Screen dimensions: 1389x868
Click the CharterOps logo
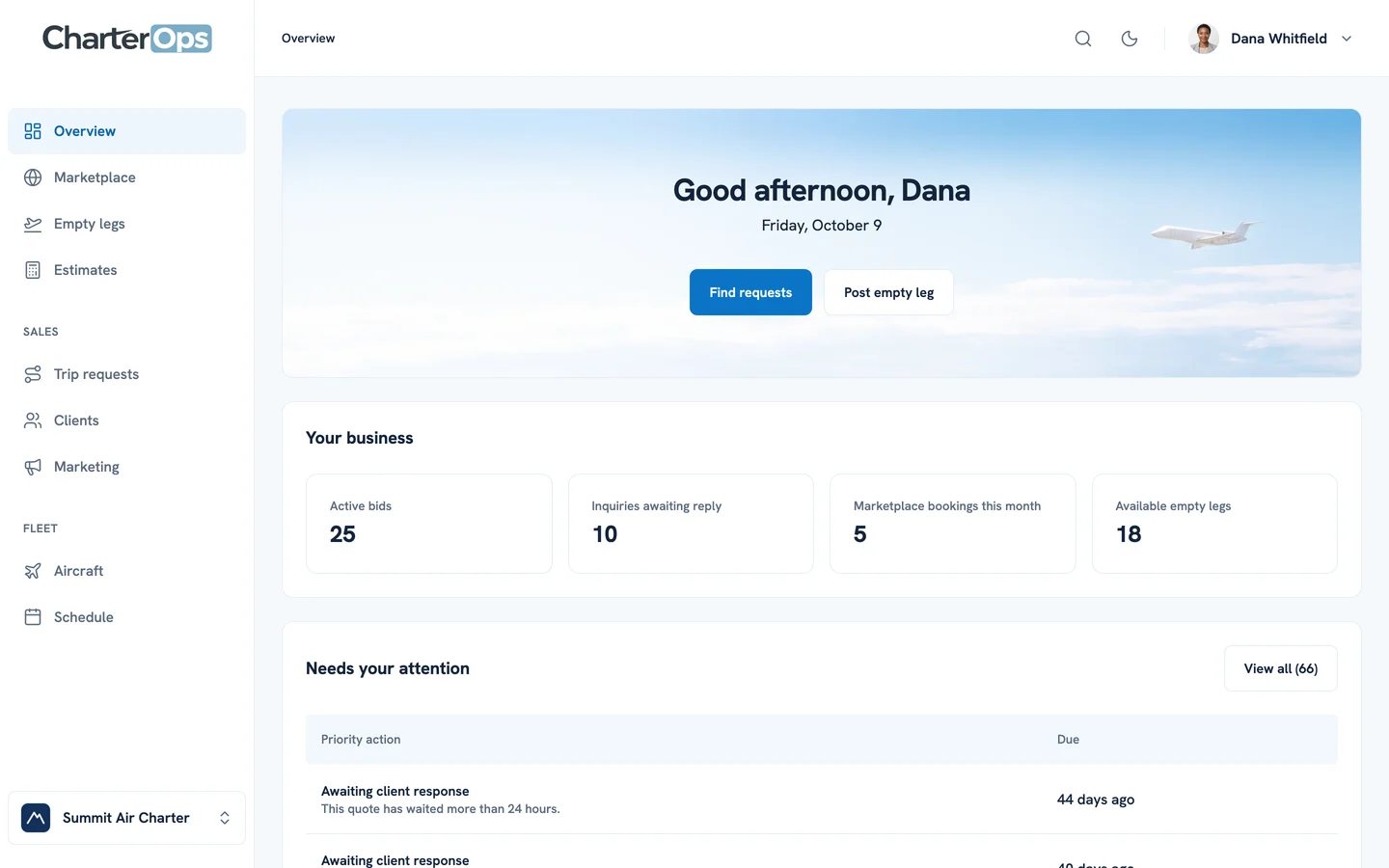(127, 39)
